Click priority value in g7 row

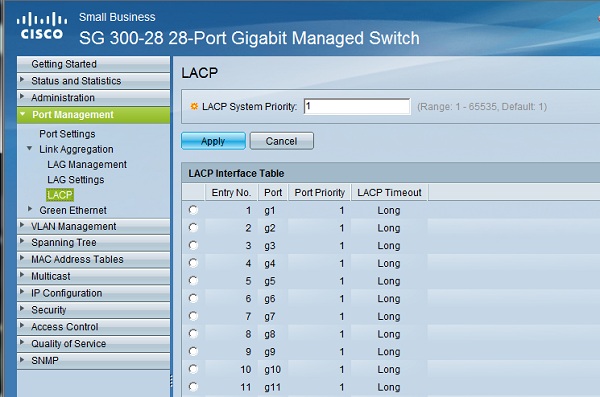341,317
